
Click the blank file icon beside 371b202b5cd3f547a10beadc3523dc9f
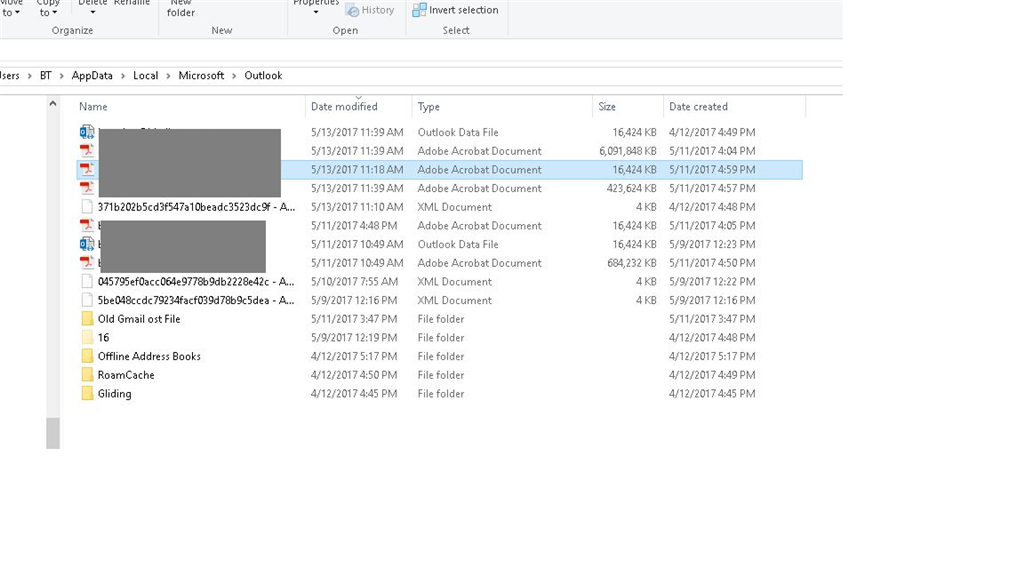tap(87, 207)
